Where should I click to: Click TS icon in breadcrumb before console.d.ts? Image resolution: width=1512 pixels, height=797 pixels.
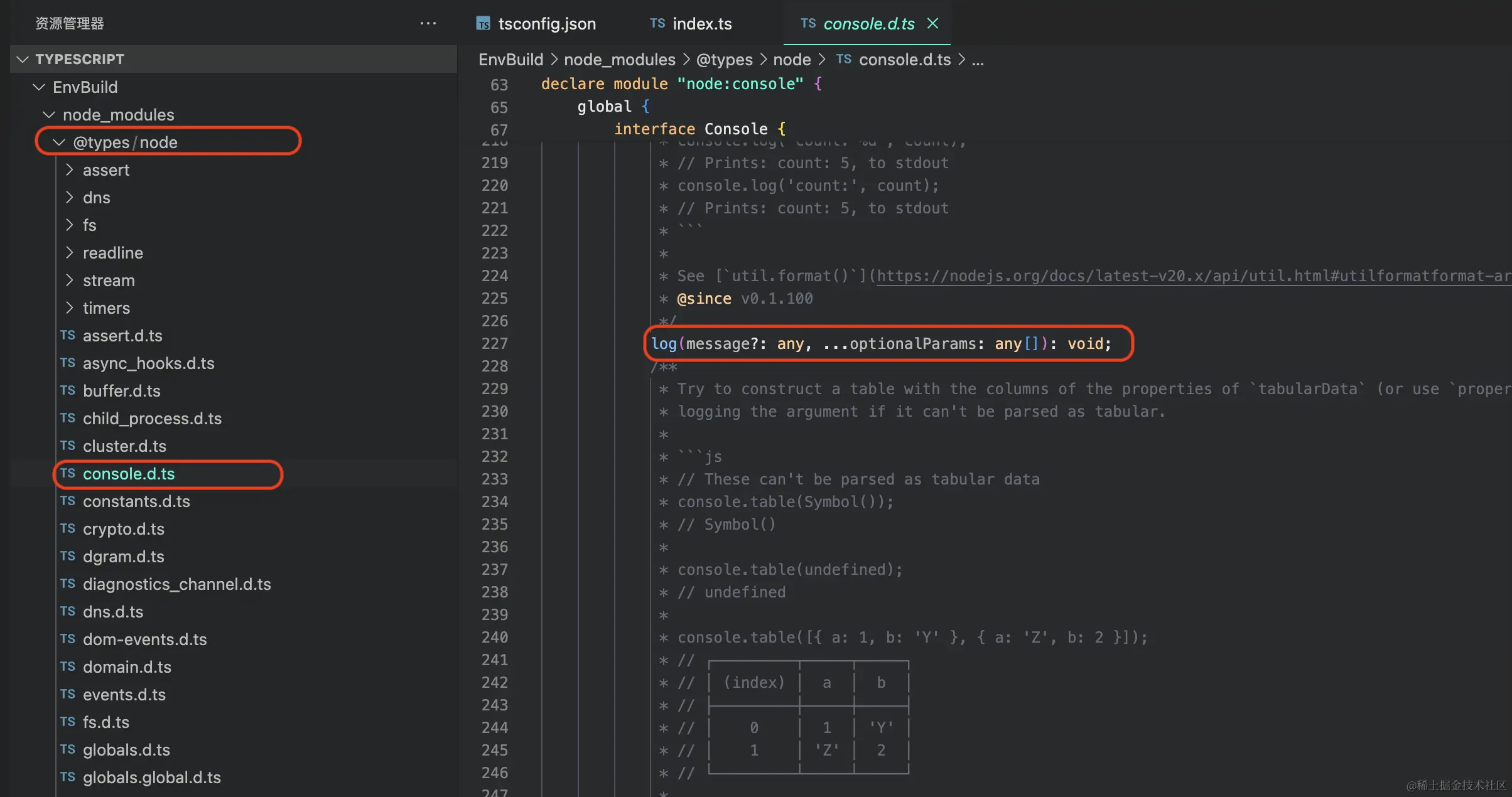point(843,59)
